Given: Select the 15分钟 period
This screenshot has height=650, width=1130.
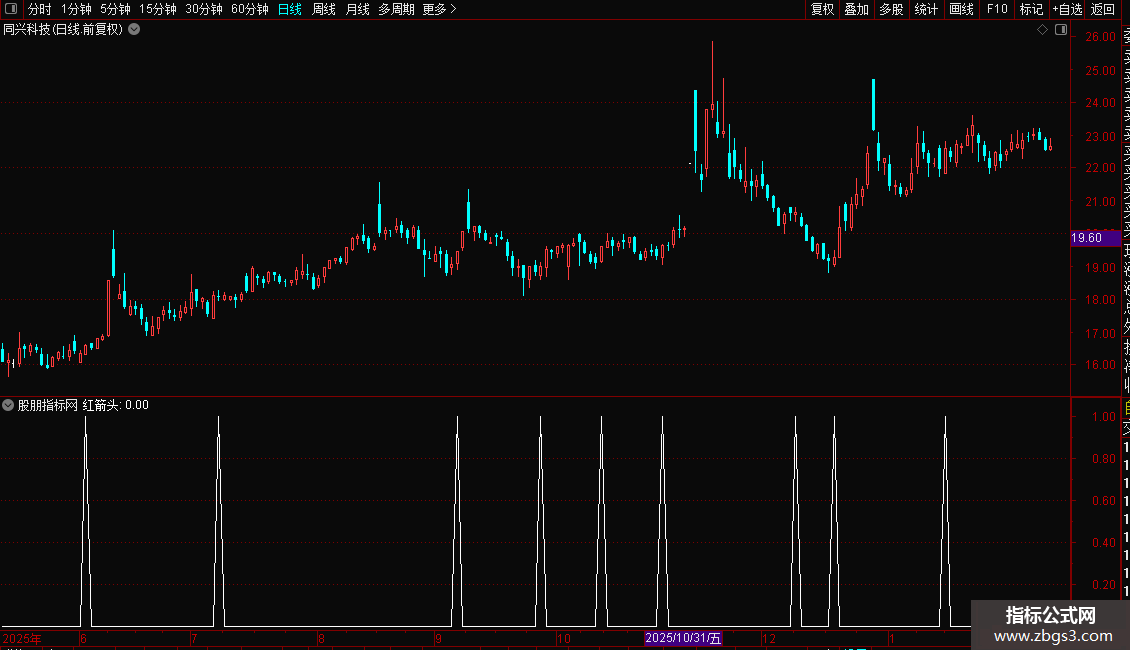Looking at the screenshot, I should (158, 9).
